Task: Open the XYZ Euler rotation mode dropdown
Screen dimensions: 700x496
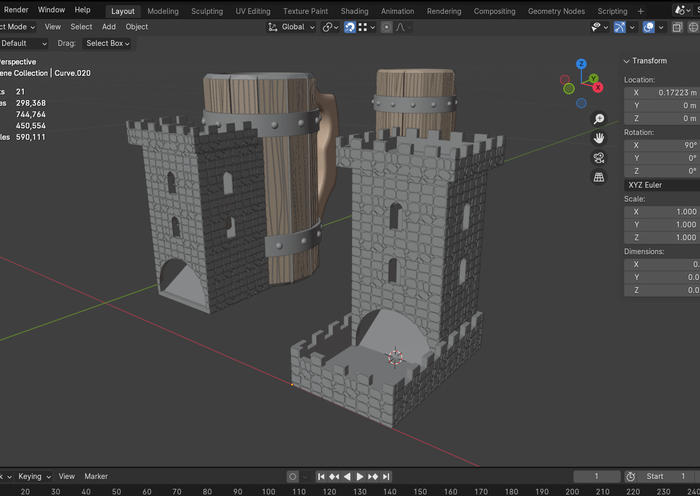Action: click(x=661, y=185)
